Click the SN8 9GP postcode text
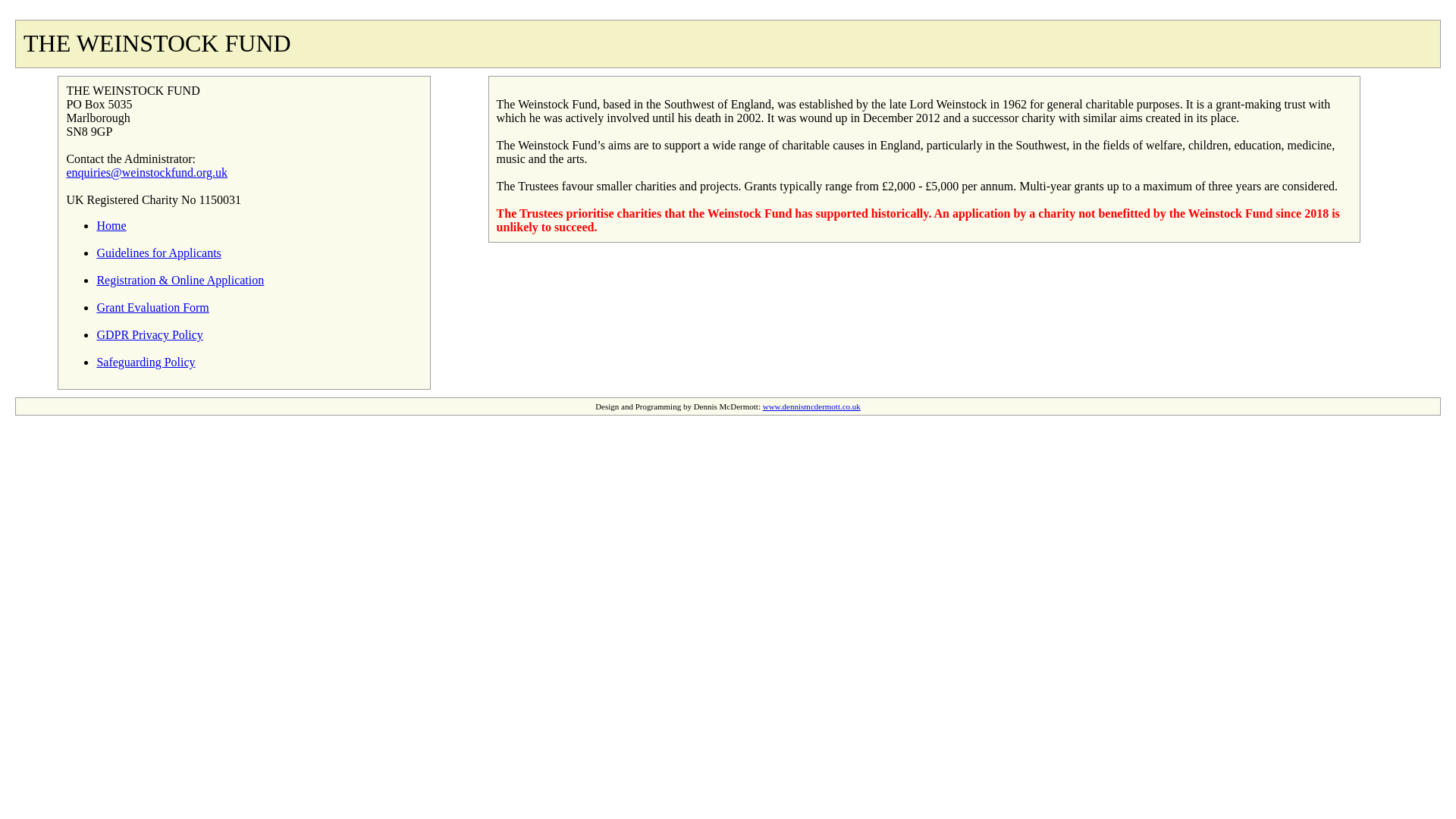Image resolution: width=1456 pixels, height=819 pixels. [x=89, y=132]
